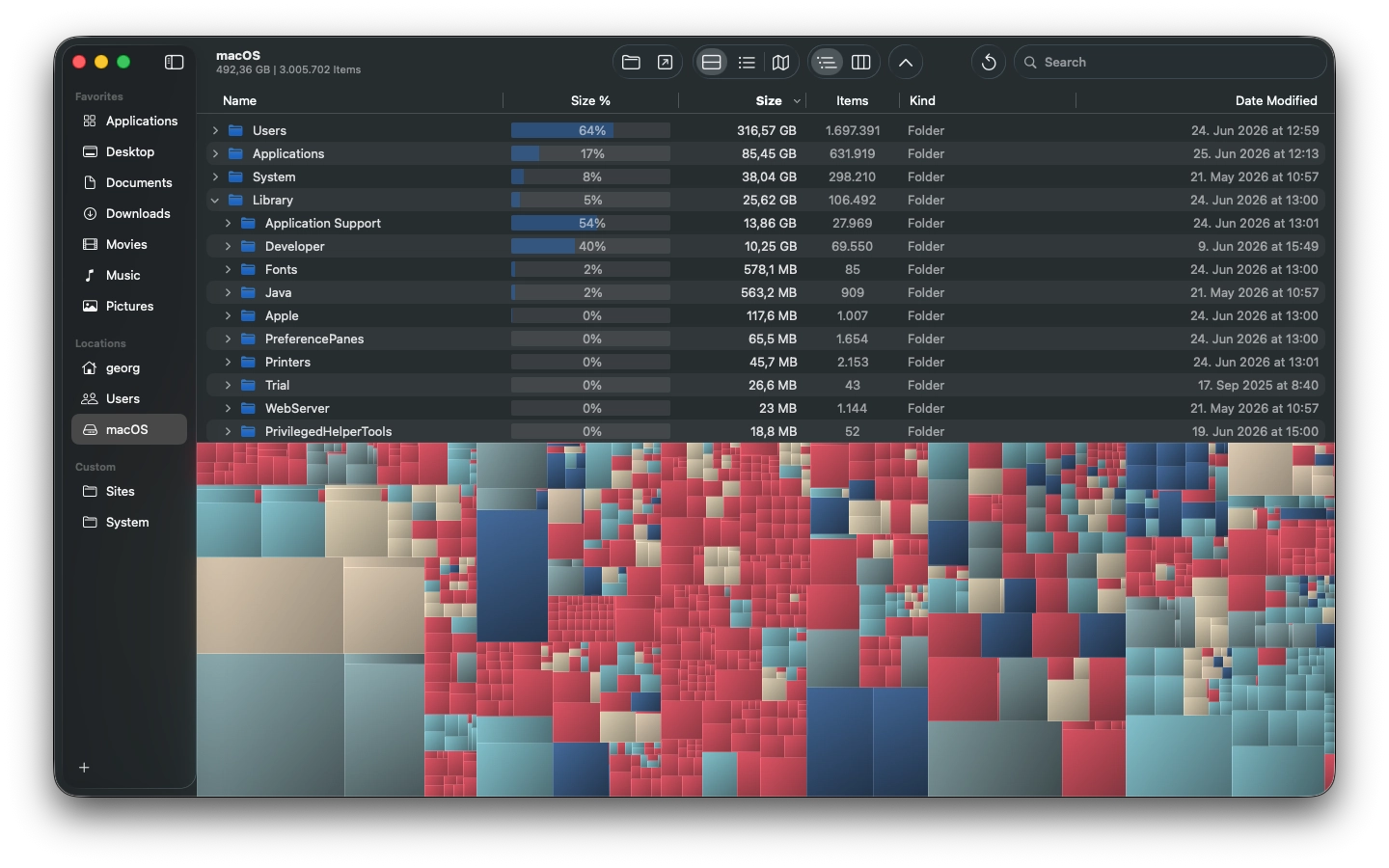This screenshot has height=868, width=1389.
Task: Expand the Applications folder row
Action: click(x=215, y=153)
